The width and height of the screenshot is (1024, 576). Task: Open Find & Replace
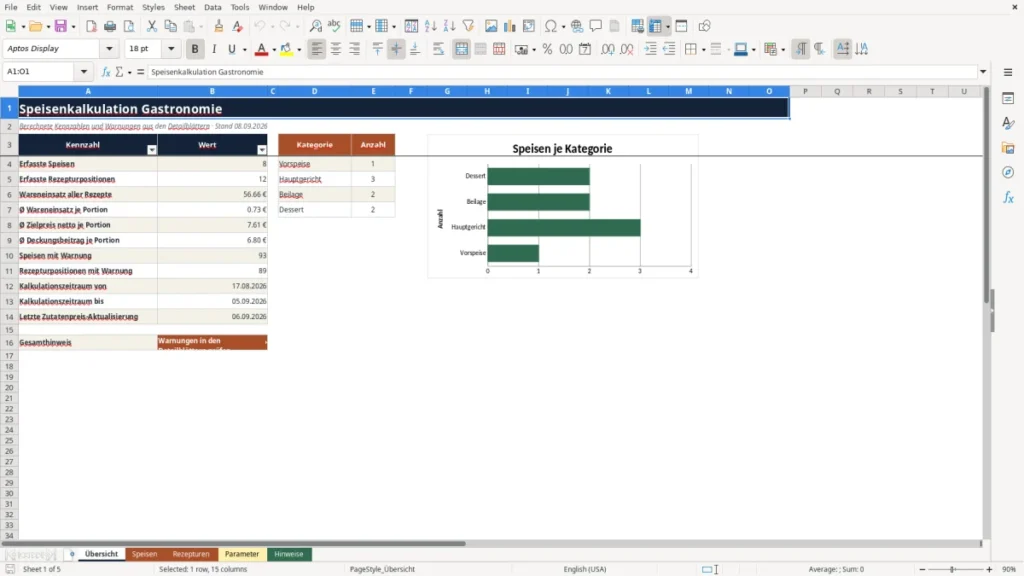[315, 26]
